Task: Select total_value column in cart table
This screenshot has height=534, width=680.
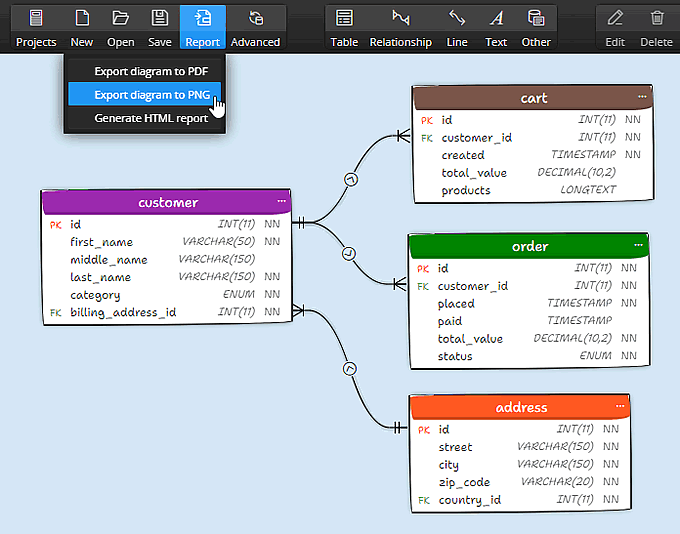Action: 533,173
